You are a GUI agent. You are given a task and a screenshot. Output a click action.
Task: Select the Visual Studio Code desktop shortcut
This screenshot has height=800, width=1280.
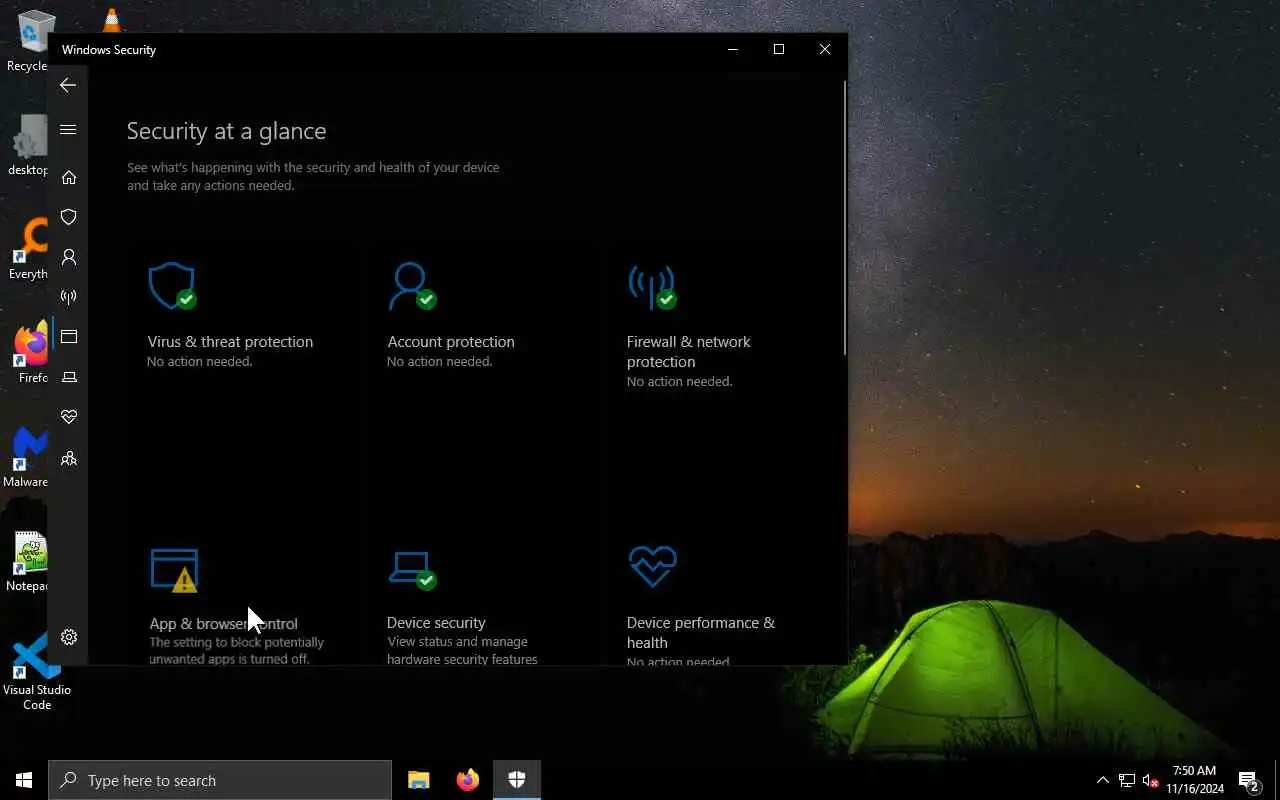point(37,671)
